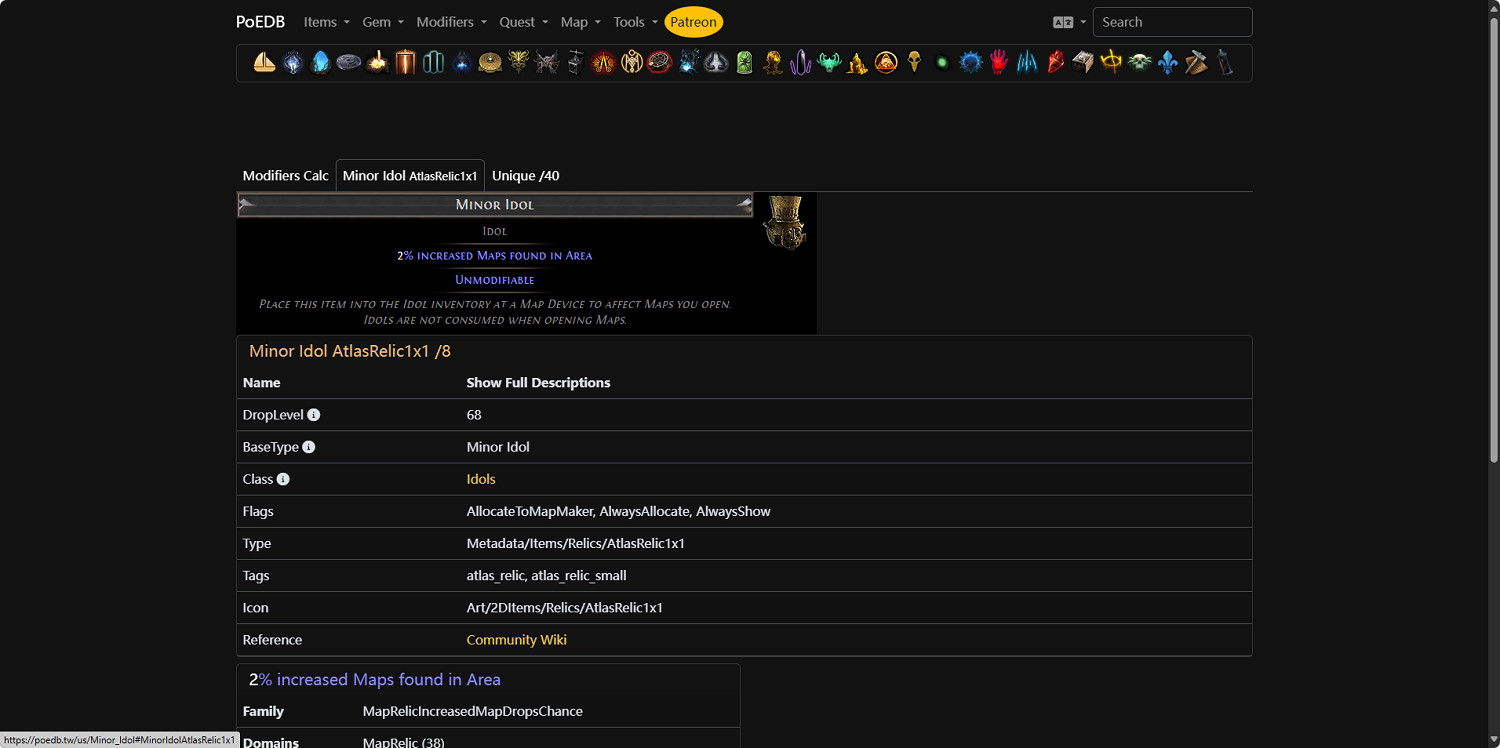This screenshot has height=748, width=1500.
Task: Switch to the Modifiers Calc tab
Action: (285, 176)
